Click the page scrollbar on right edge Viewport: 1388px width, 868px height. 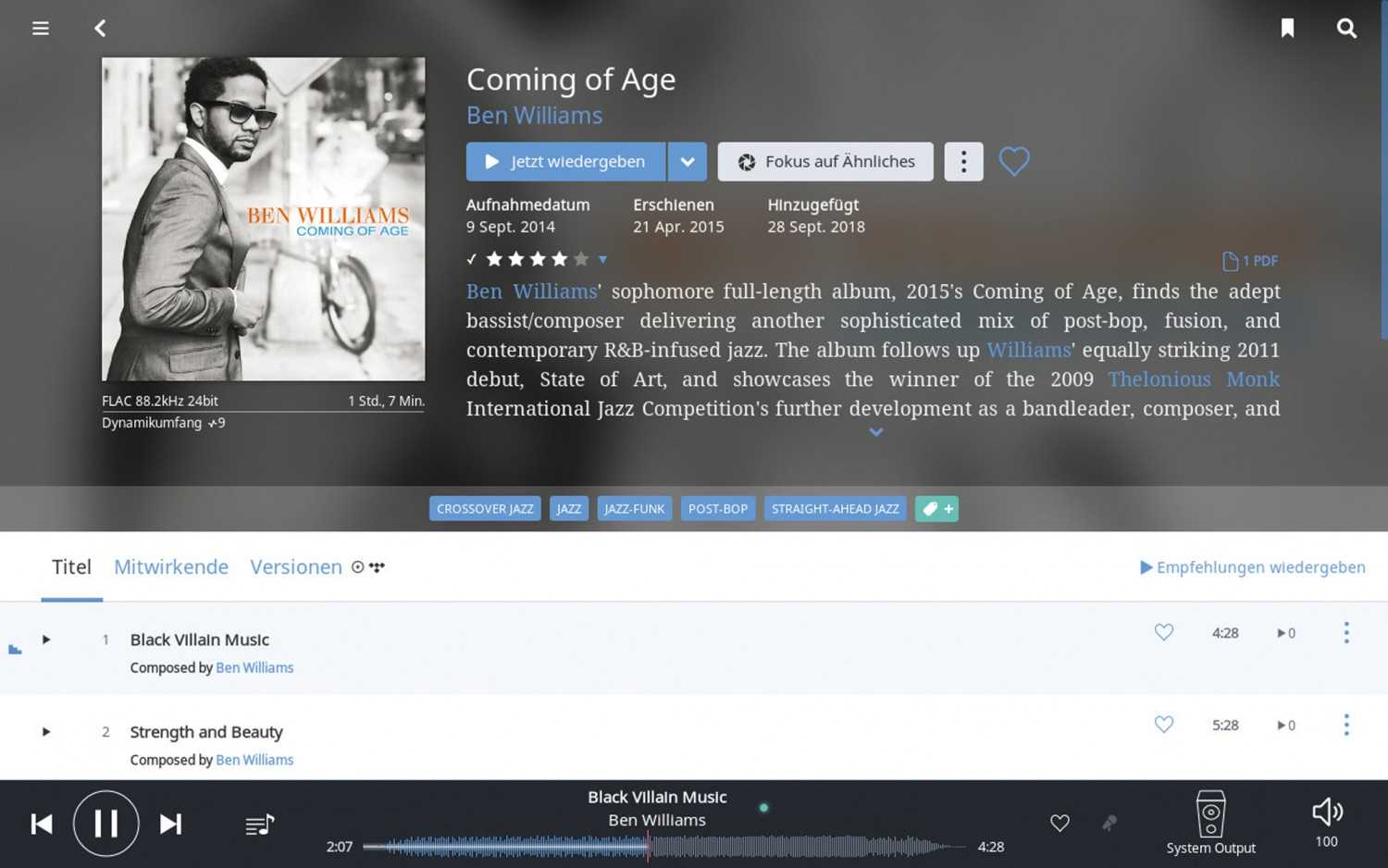1384,171
